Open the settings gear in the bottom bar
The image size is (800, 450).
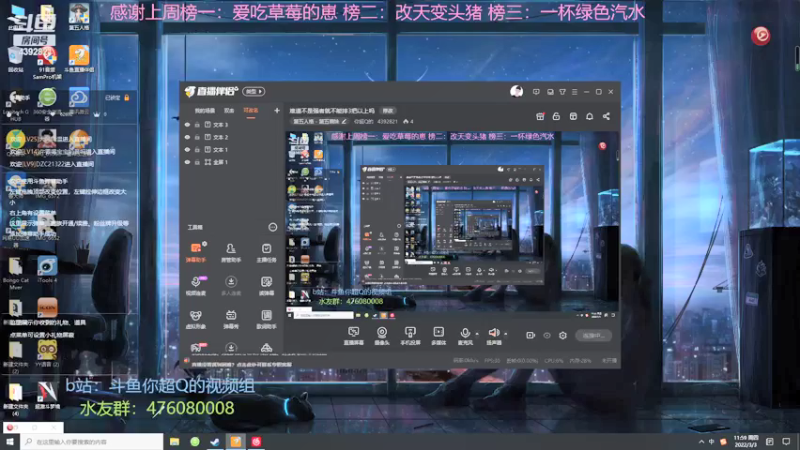pyautogui.click(x=563, y=335)
